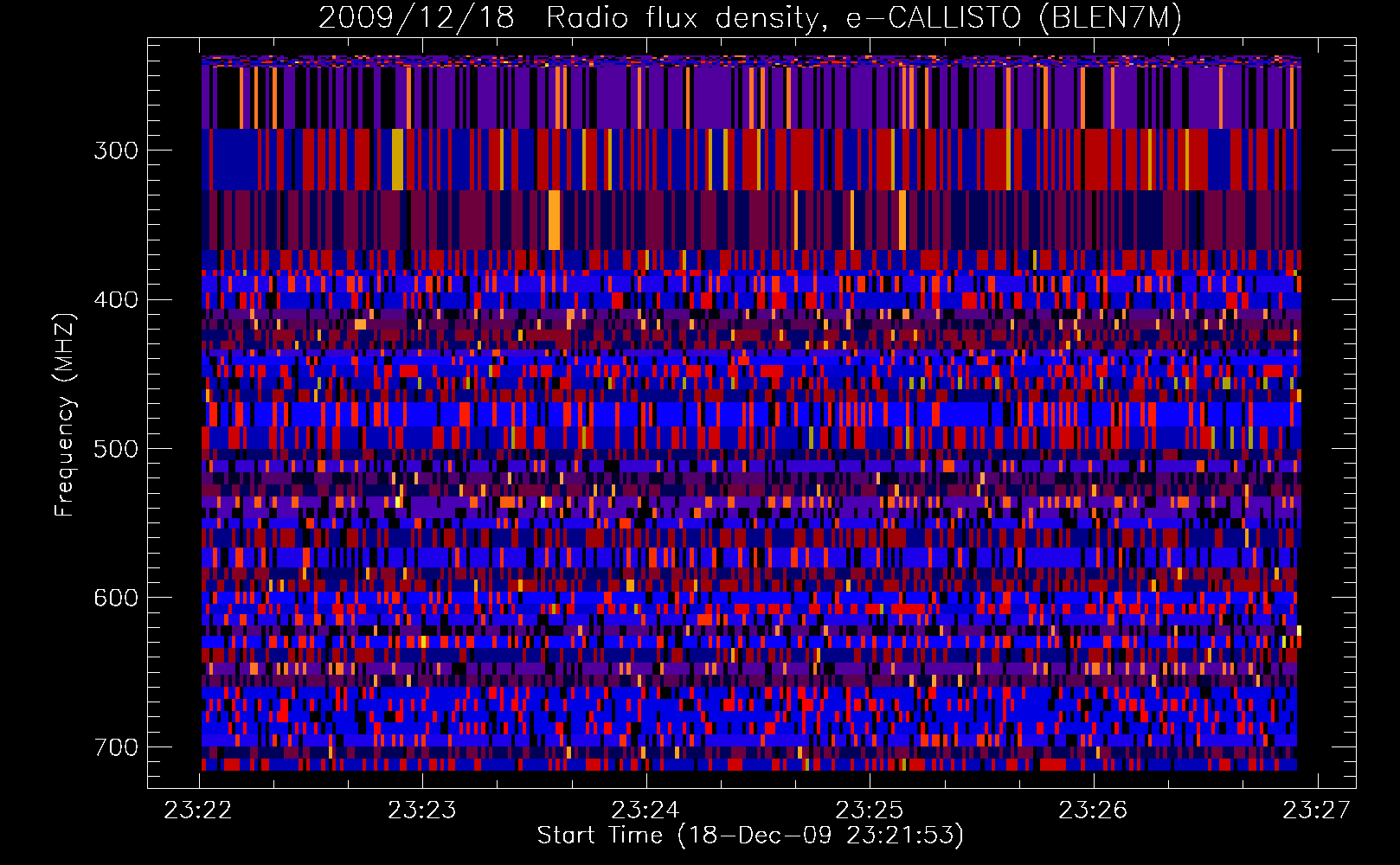Click the 400 frequency tick label
Image resolution: width=1400 pixels, height=865 pixels.
(x=116, y=300)
